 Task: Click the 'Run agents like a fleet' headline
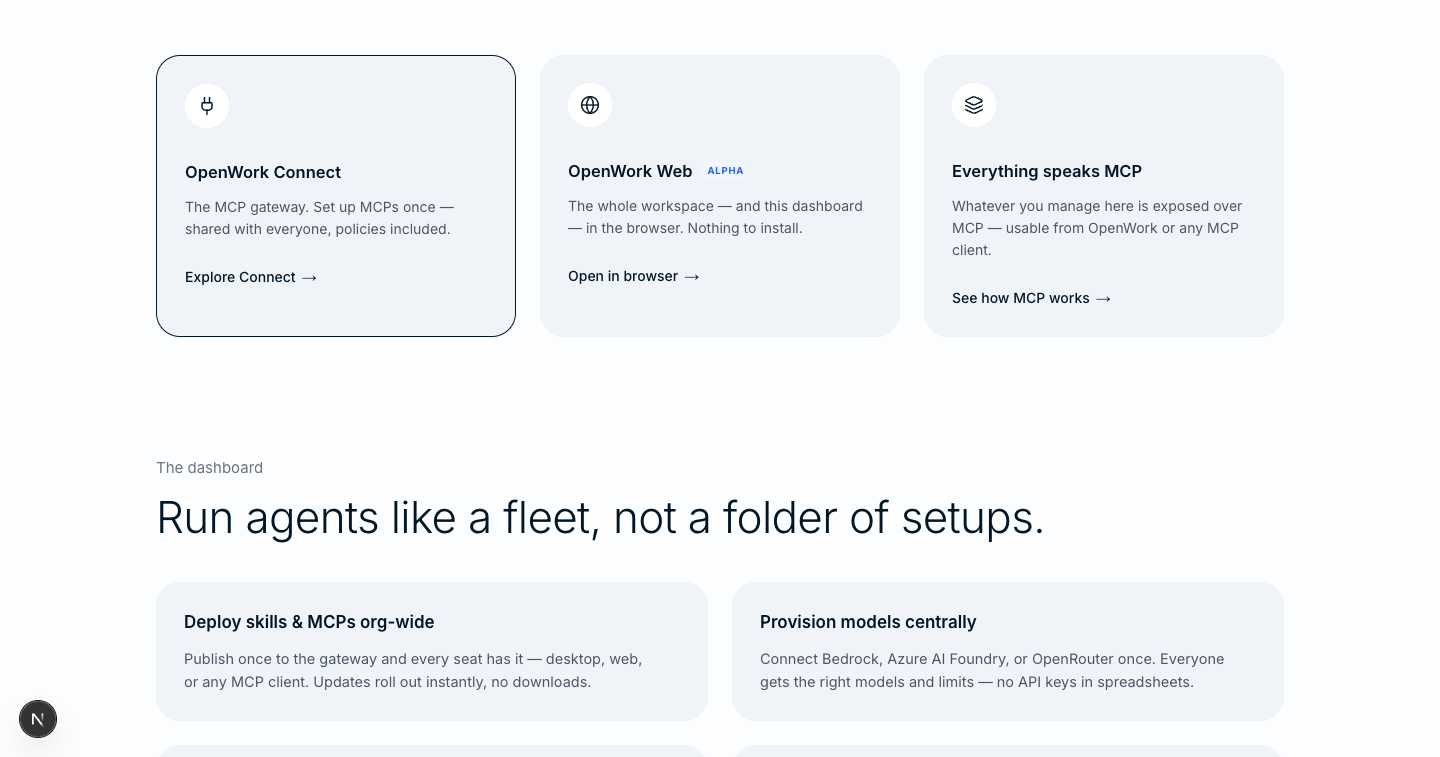tap(600, 518)
